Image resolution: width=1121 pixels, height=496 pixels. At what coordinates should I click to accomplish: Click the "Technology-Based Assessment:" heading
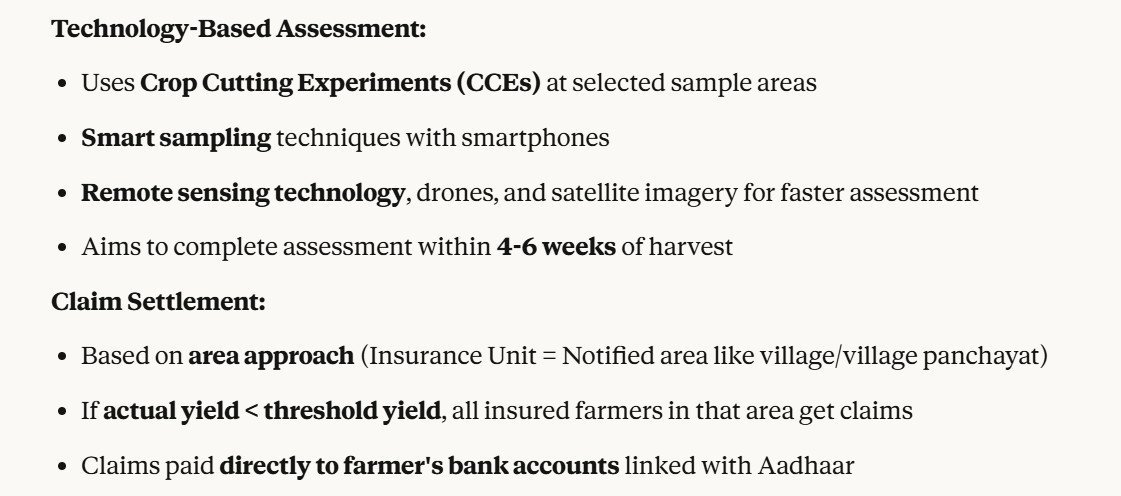pos(239,30)
